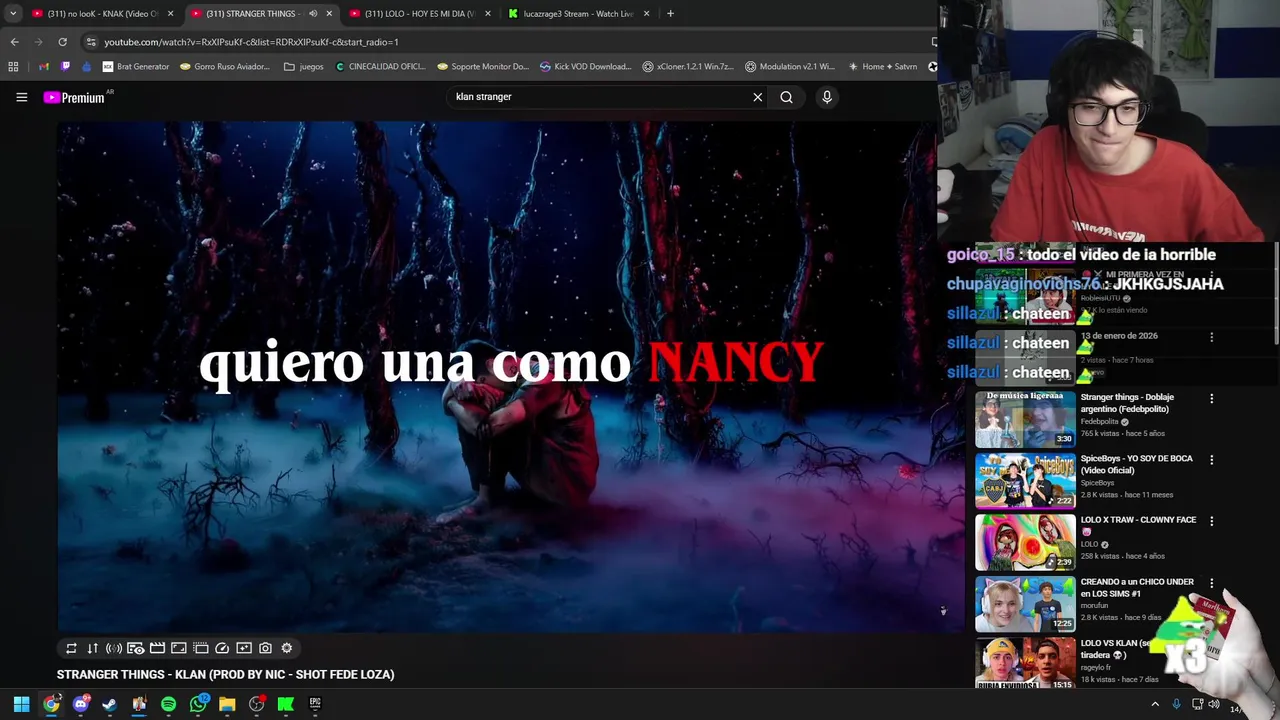Open the enhancer settings gear icon

[x=287, y=648]
